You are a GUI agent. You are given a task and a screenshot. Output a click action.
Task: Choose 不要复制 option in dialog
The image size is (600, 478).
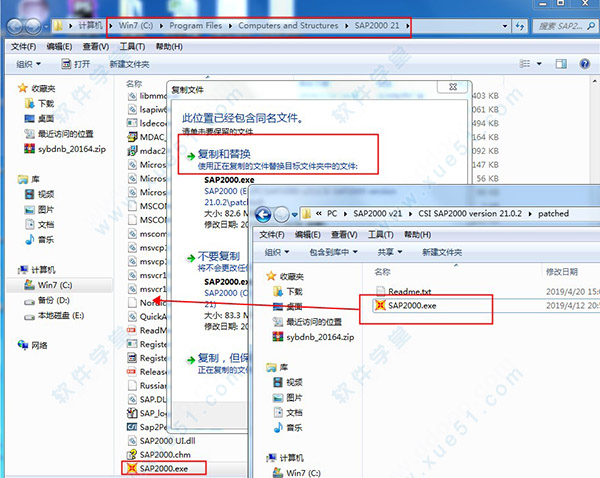[x=218, y=256]
